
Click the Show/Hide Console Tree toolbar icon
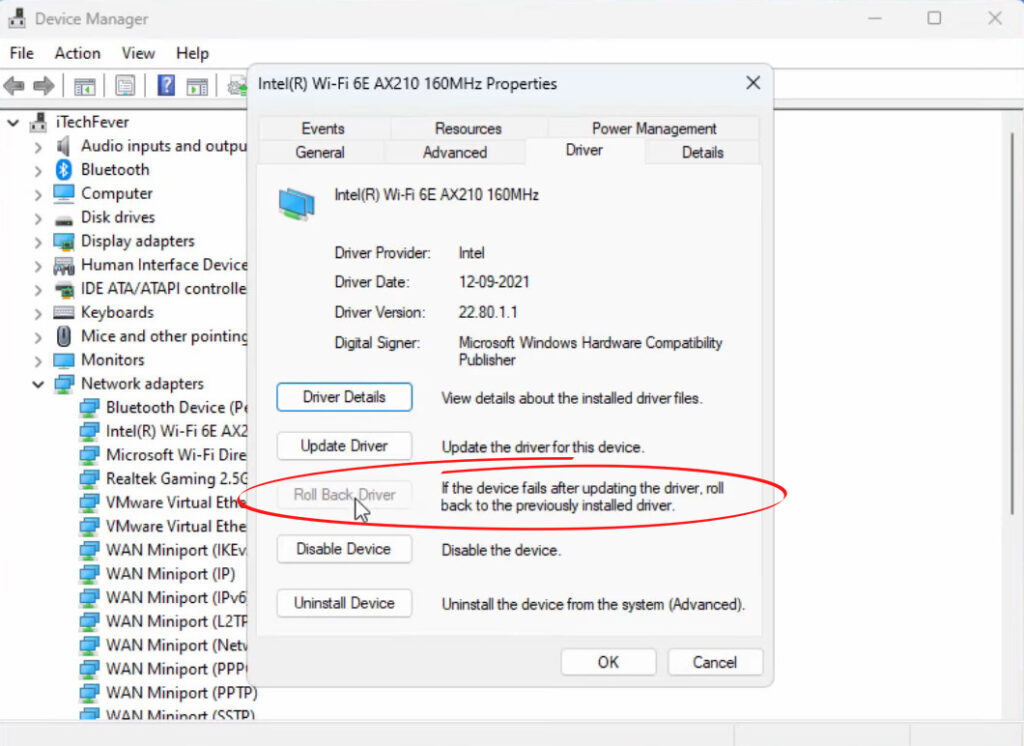[84, 85]
